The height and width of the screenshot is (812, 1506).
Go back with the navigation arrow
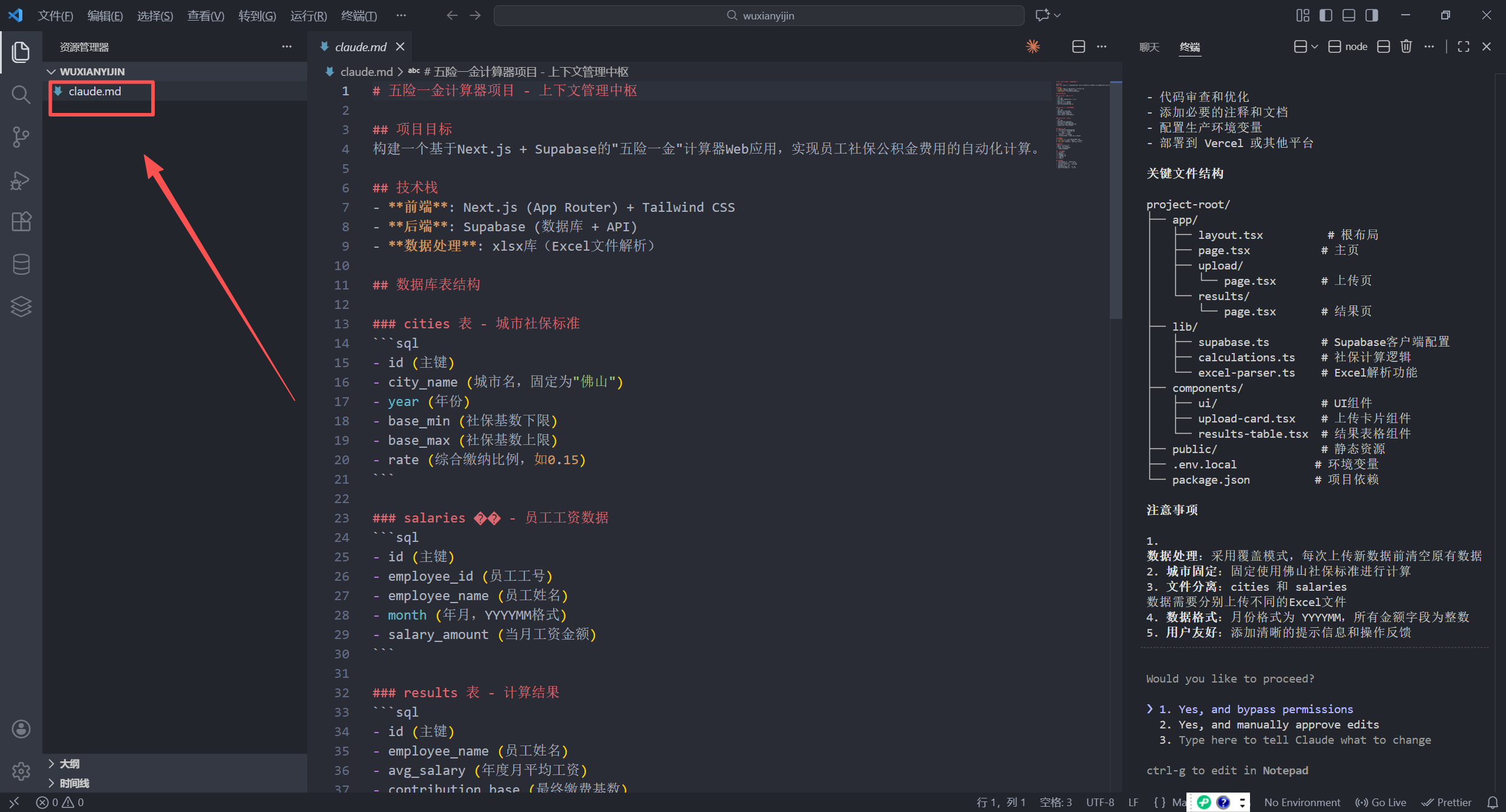click(x=452, y=15)
